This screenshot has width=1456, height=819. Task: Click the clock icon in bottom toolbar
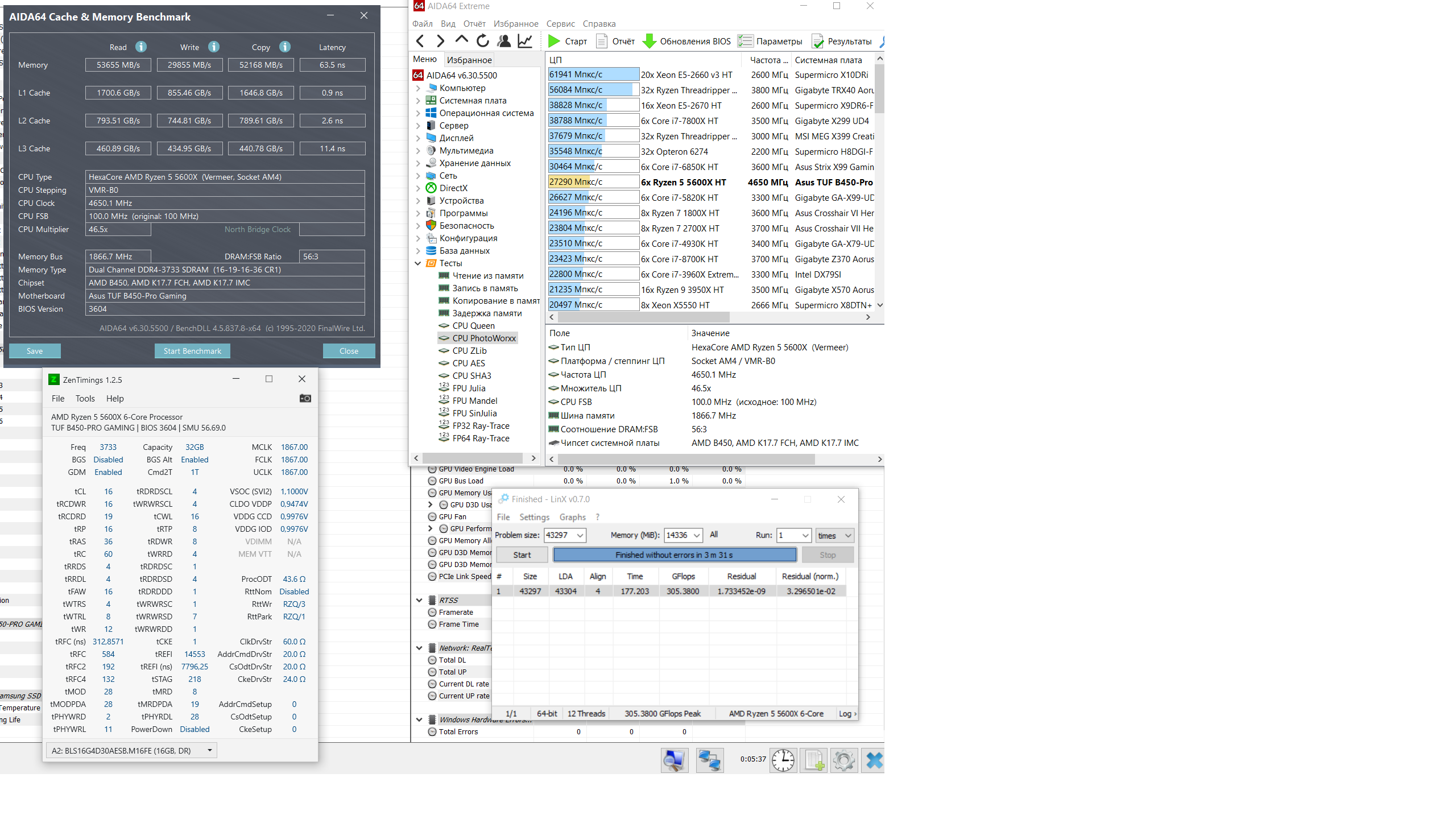[783, 760]
